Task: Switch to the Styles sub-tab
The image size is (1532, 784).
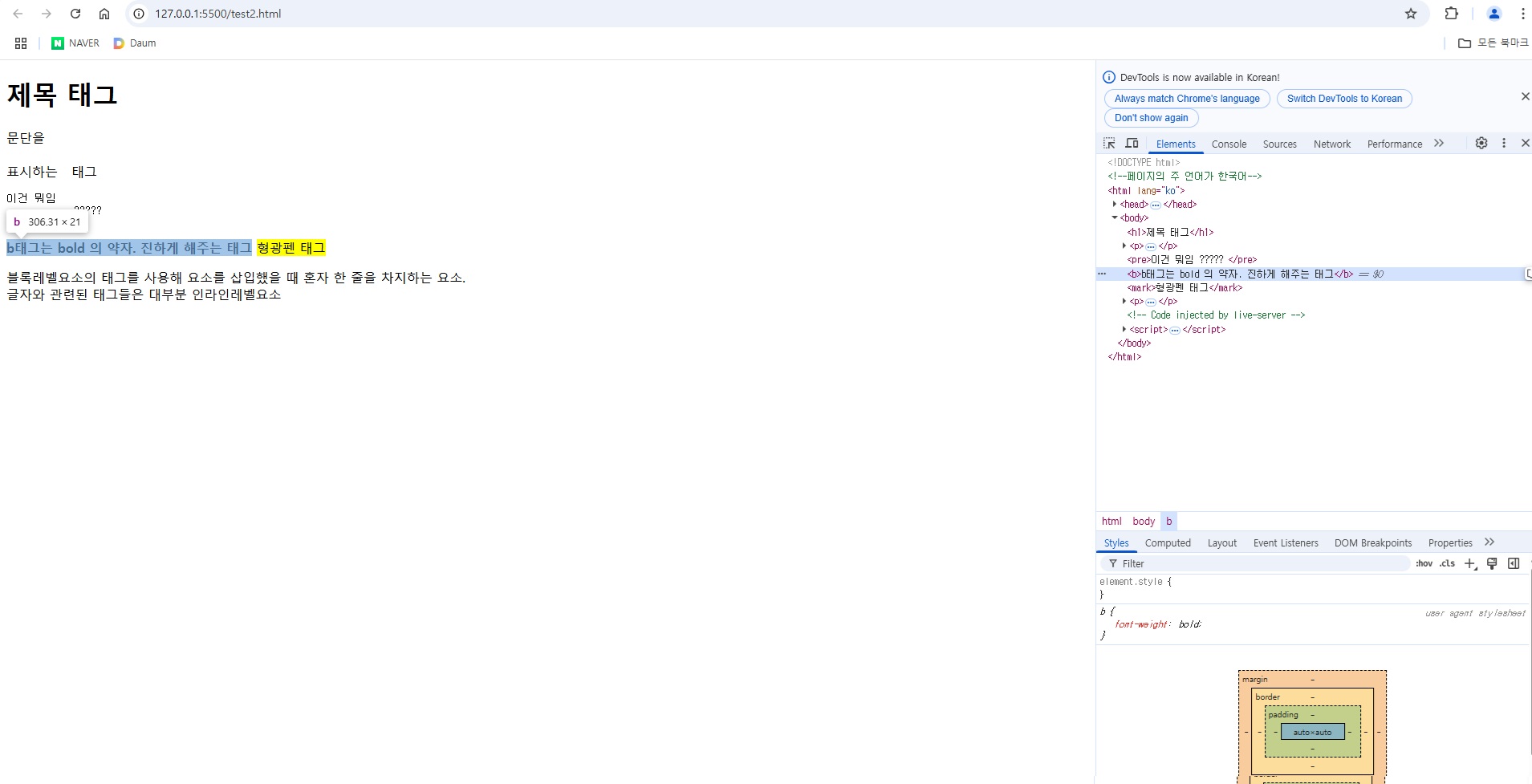Action: coord(1116,543)
